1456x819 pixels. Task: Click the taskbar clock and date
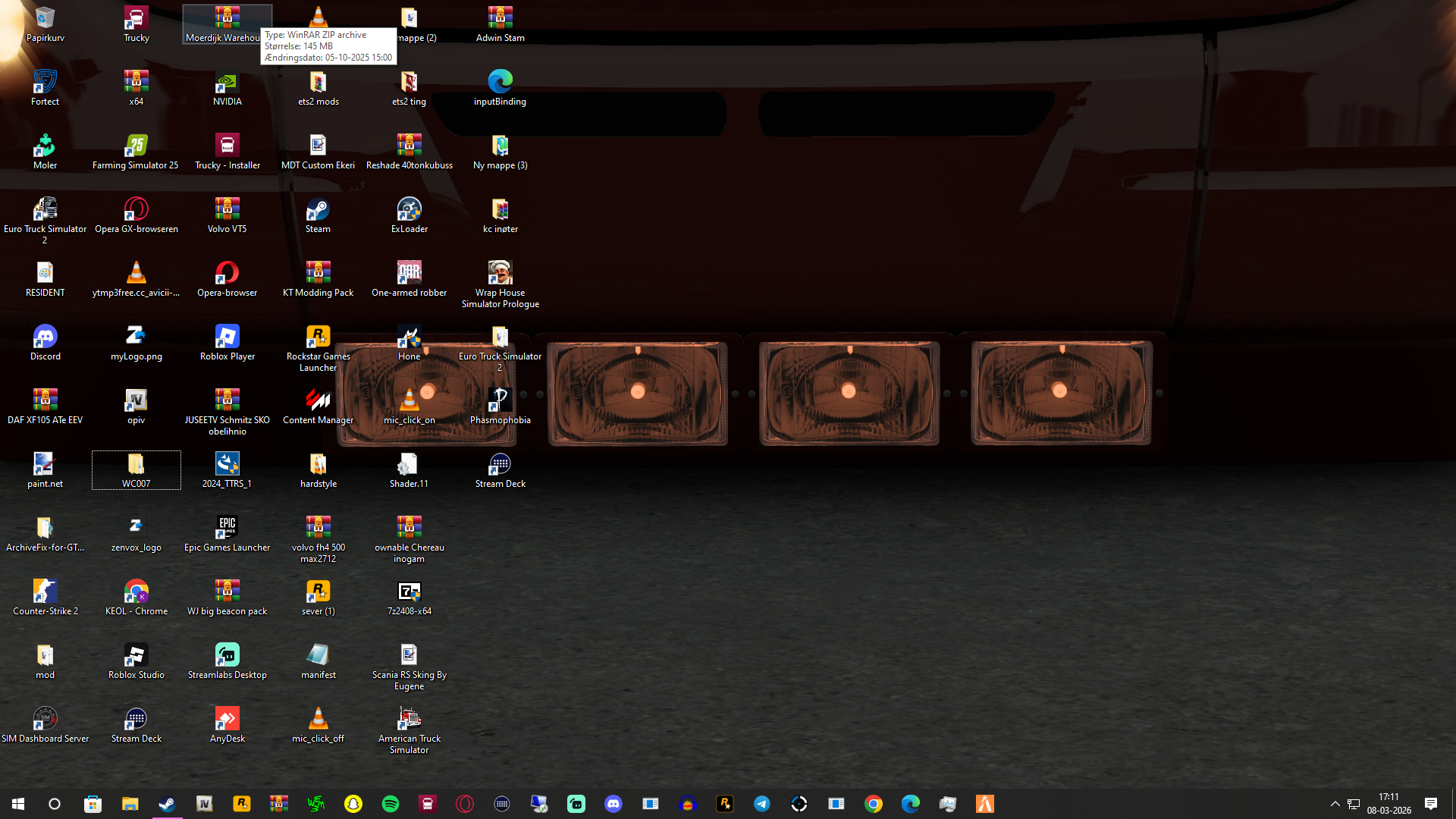[1389, 804]
